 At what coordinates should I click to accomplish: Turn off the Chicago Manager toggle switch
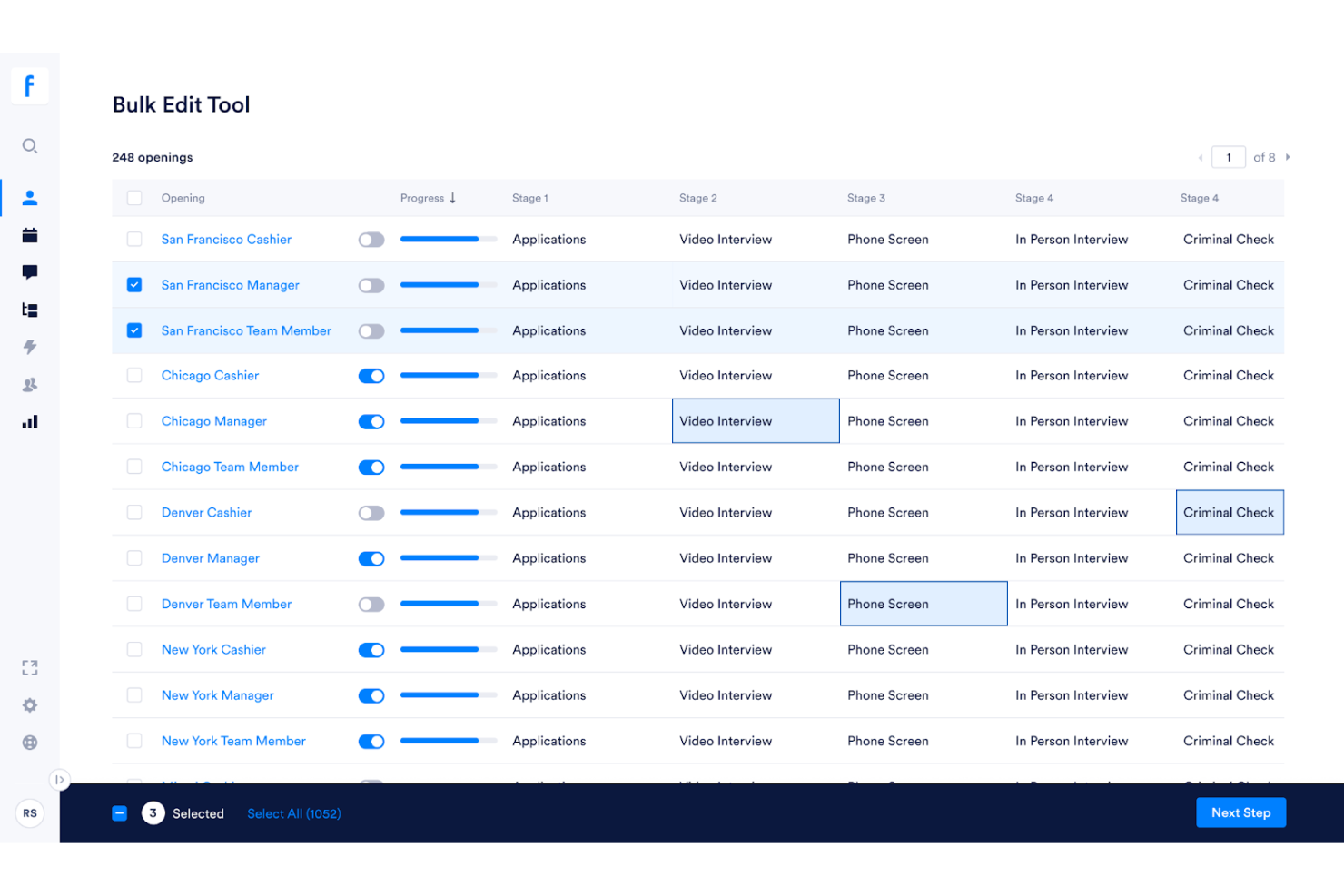pos(371,421)
